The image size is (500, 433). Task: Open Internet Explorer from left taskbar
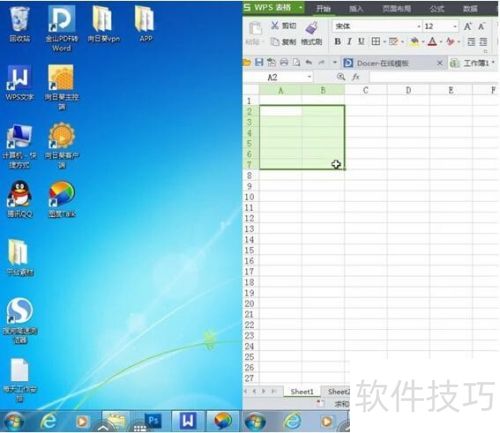[x=48, y=421]
